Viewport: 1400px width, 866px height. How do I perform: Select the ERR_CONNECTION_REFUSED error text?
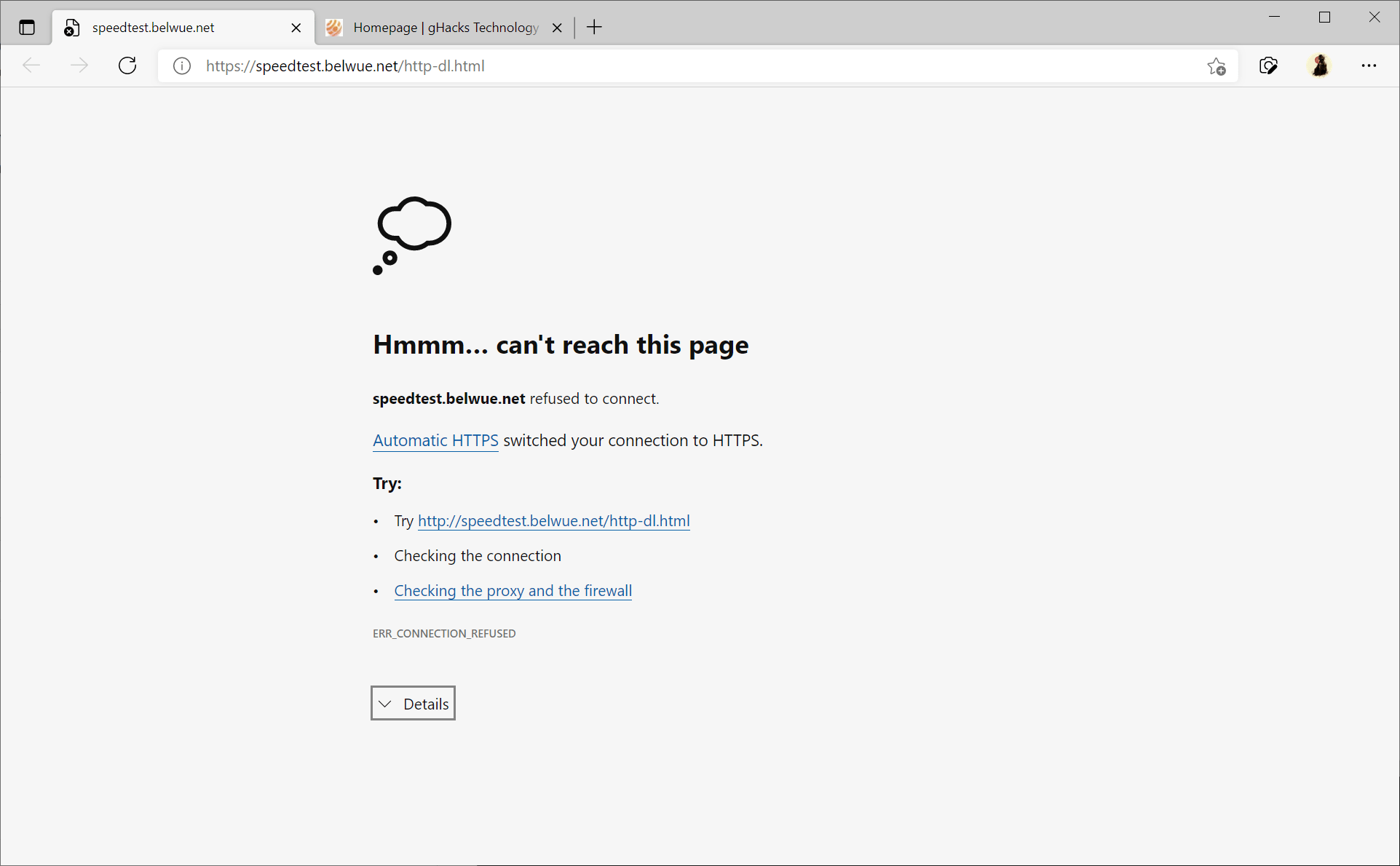click(x=445, y=633)
